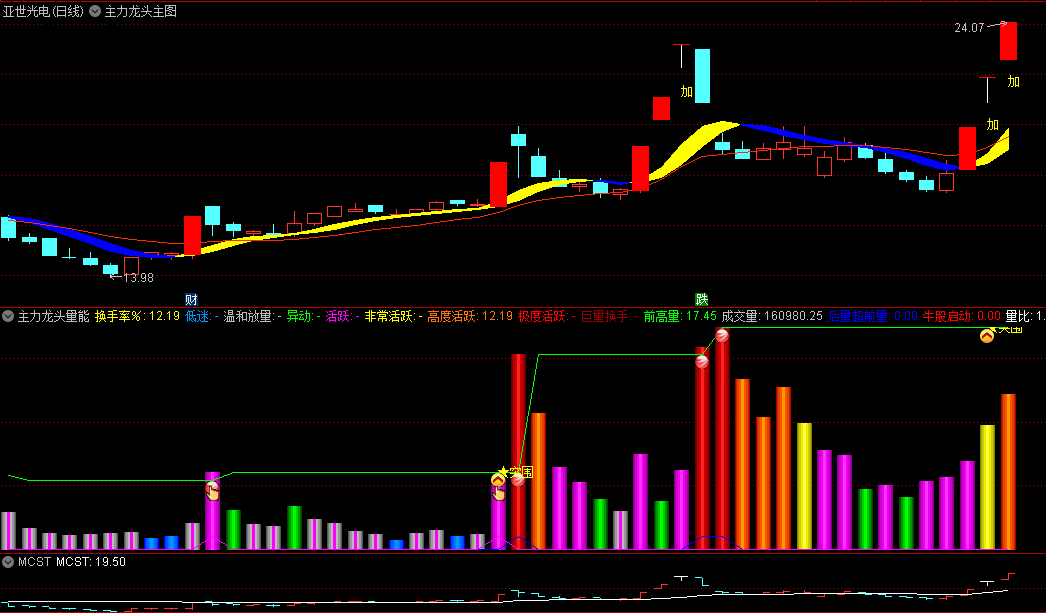Click the 24.07 high price label
Viewport: 1046px width, 613px height.
pos(969,28)
